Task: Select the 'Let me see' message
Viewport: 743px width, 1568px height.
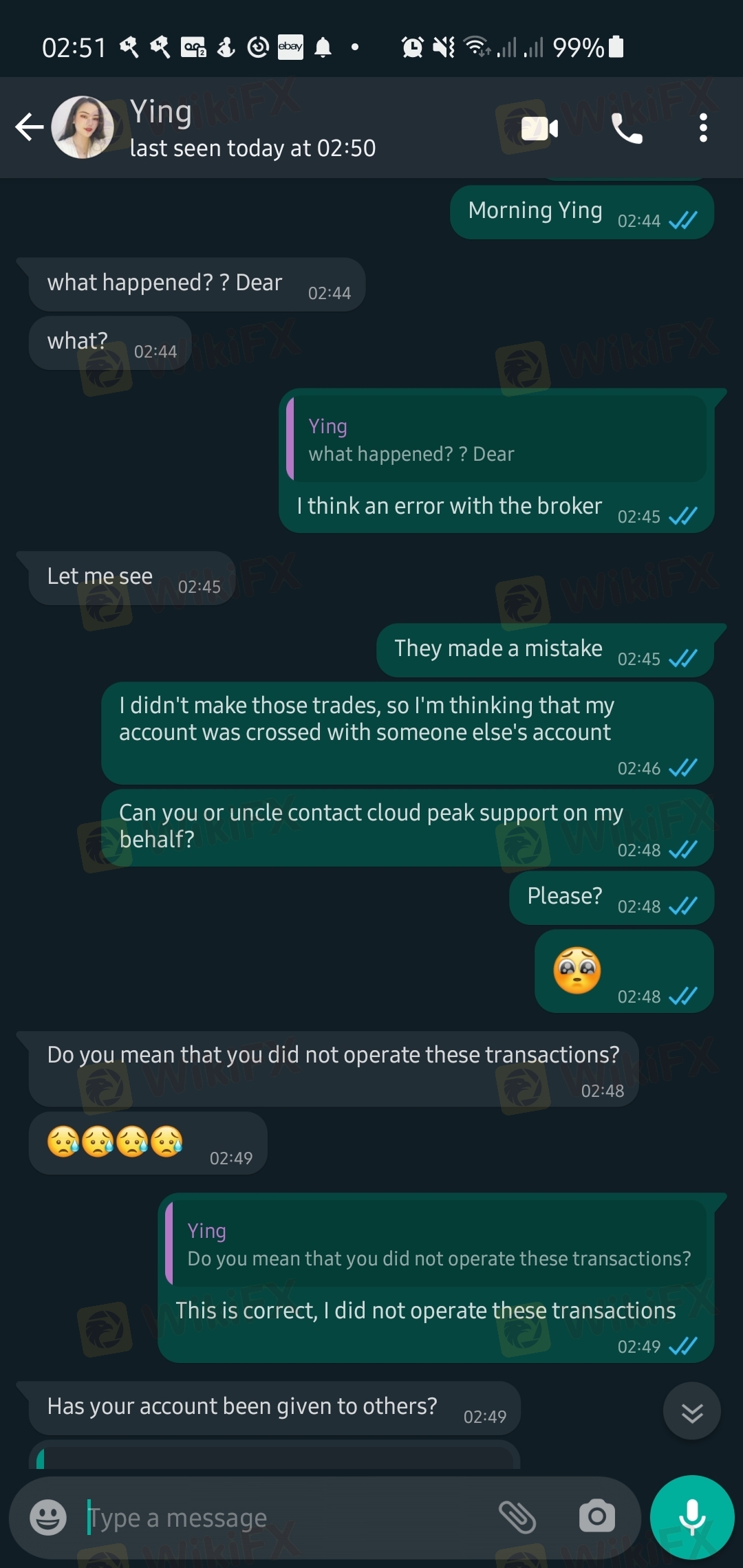Action: pos(132,578)
